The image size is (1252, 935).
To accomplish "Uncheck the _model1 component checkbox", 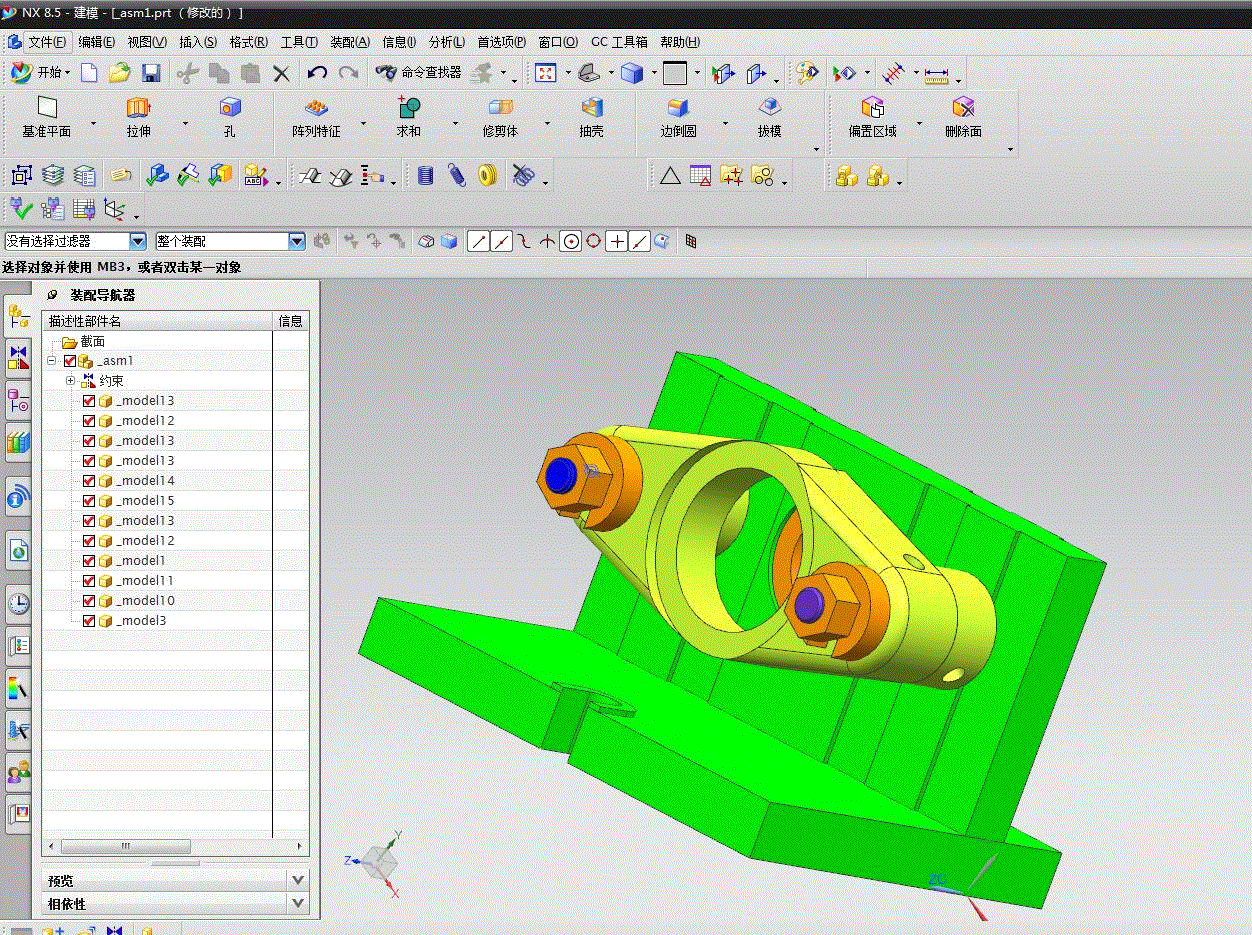I will [89, 561].
